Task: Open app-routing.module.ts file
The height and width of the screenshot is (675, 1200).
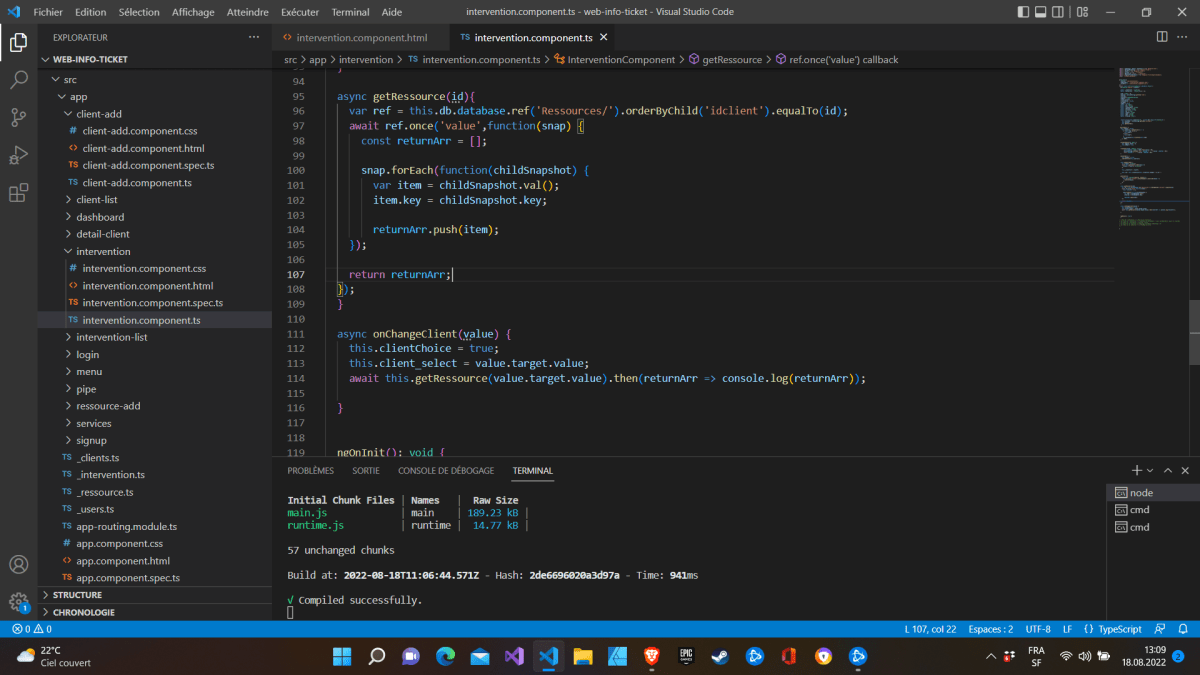Action: pyautogui.click(x=155, y=526)
